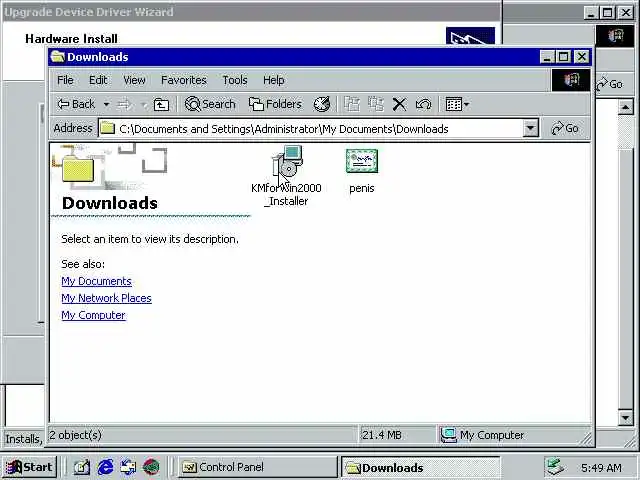The height and width of the screenshot is (480, 640).
Task: Click the Forward arrow toolbar button
Action: (x=124, y=105)
